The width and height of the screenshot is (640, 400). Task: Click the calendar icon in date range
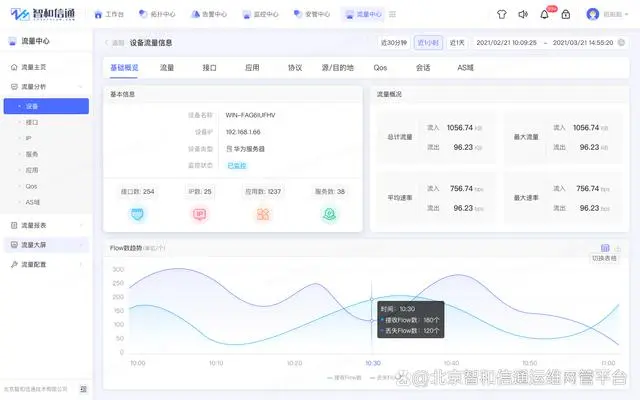tap(621, 42)
